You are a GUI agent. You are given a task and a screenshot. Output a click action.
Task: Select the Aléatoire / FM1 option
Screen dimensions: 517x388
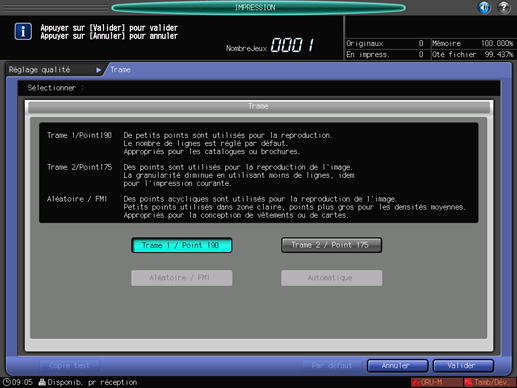click(x=182, y=278)
